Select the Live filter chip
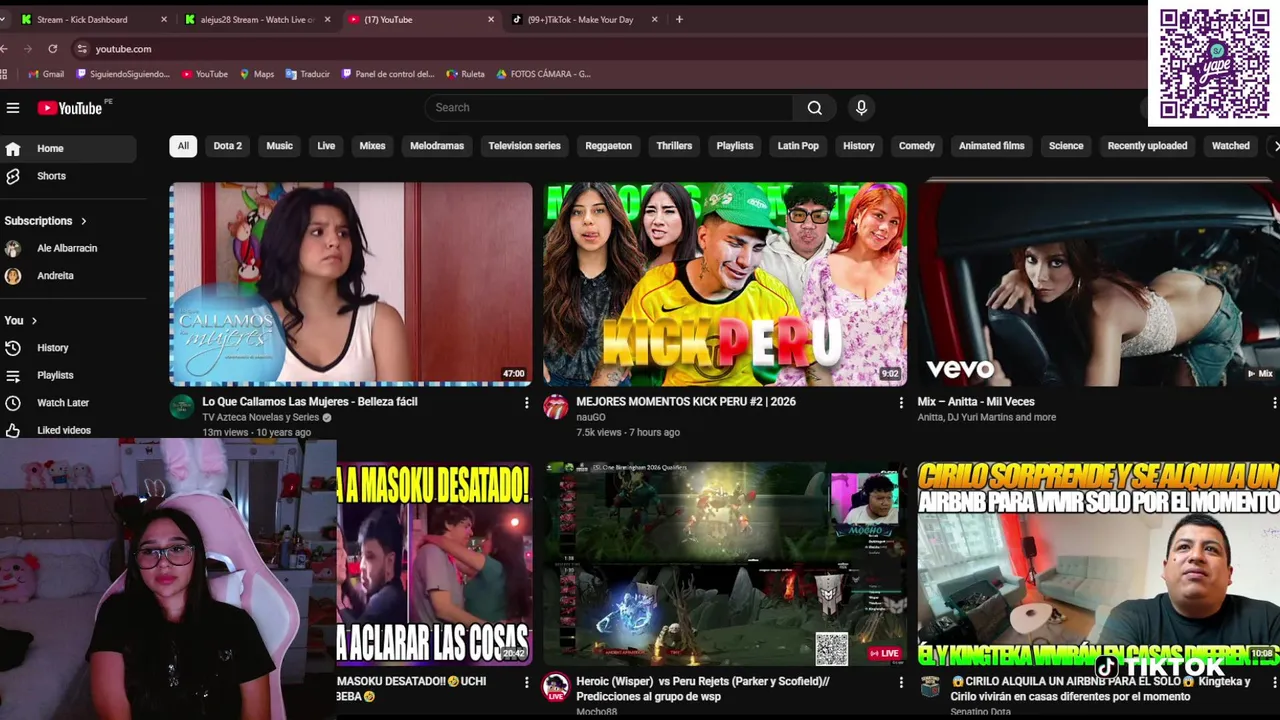The width and height of the screenshot is (1280, 720). pyautogui.click(x=326, y=146)
